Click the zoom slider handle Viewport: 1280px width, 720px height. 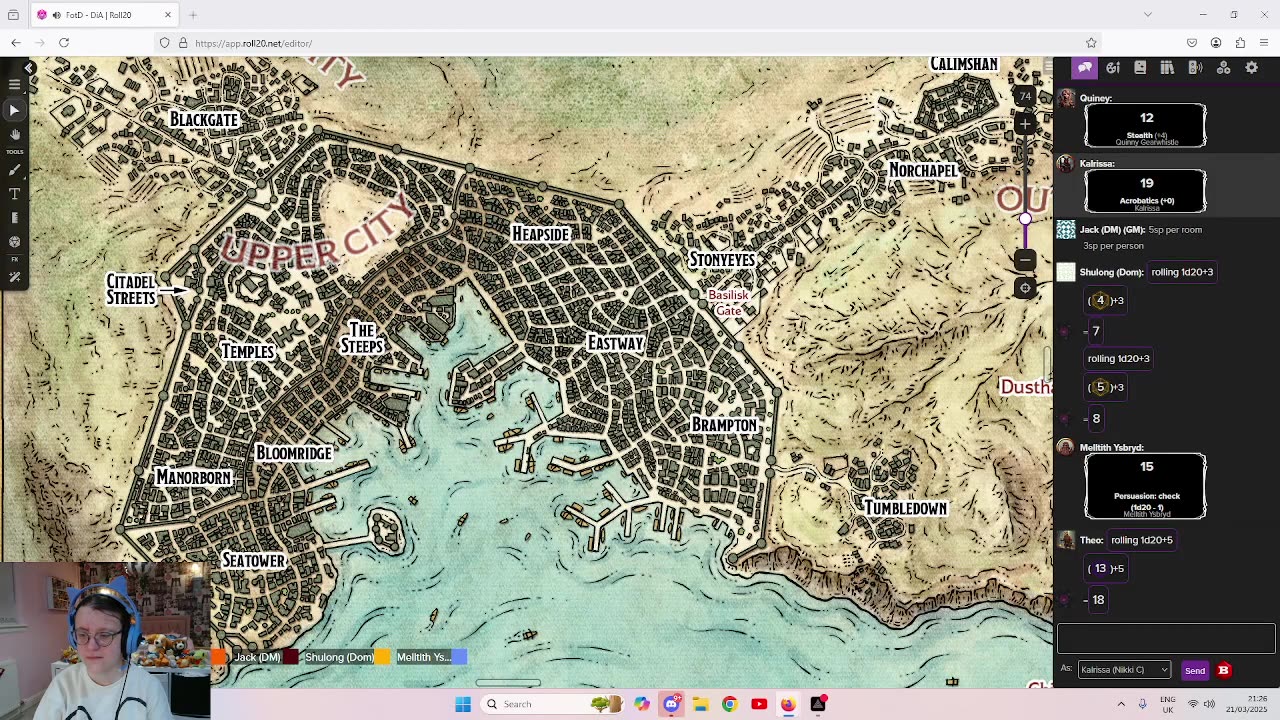coord(1025,218)
